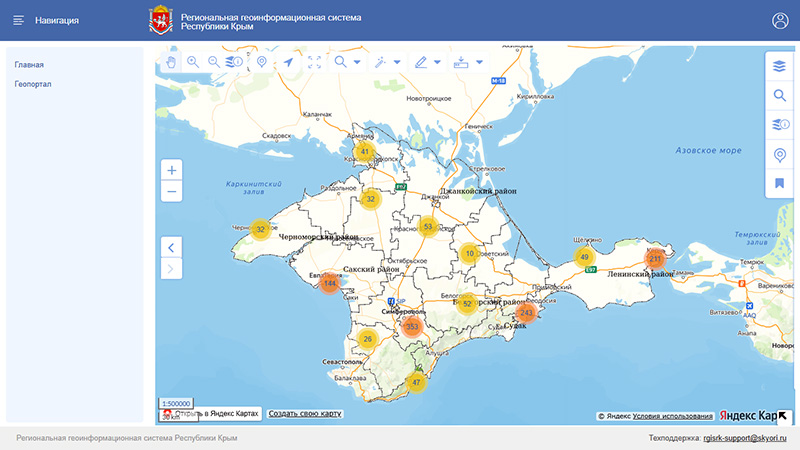Click the Азовское море map label
Viewport: 800px width, 450px height.
tap(708, 151)
